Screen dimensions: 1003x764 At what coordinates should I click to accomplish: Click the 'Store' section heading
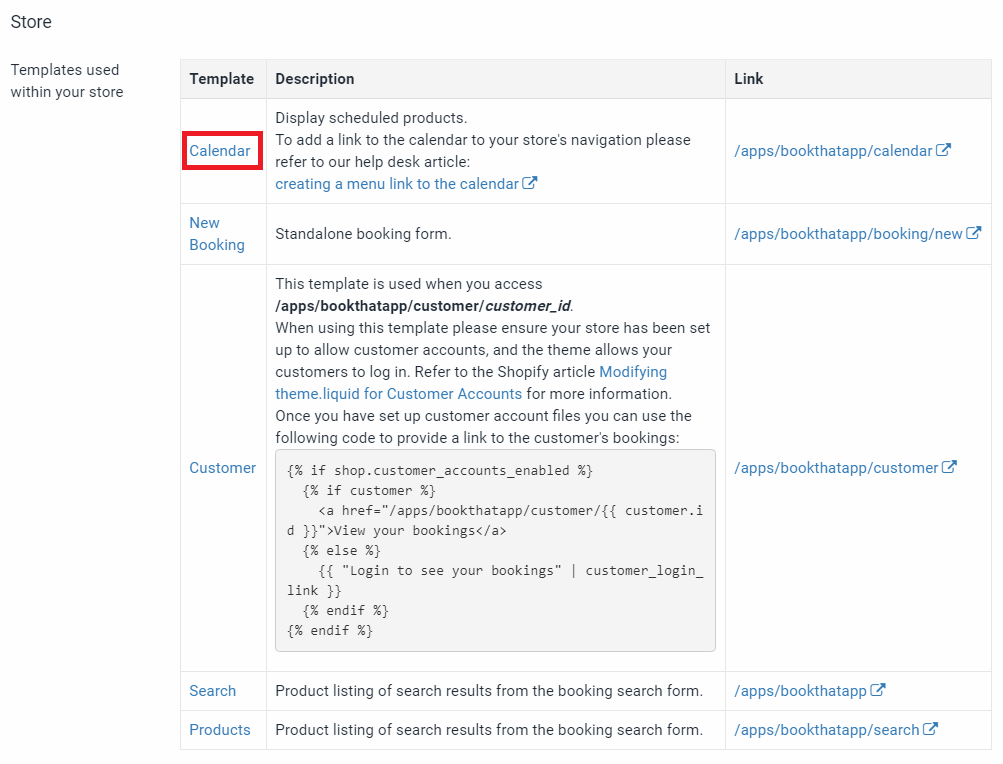31,22
